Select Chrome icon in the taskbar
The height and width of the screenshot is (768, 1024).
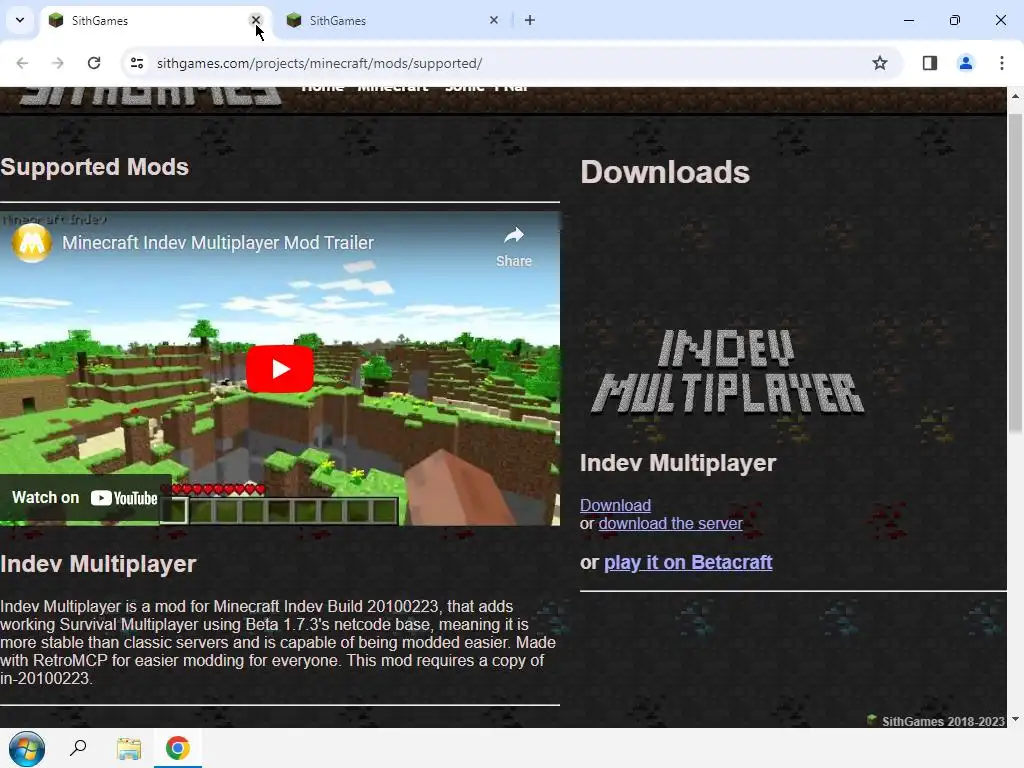[178, 748]
